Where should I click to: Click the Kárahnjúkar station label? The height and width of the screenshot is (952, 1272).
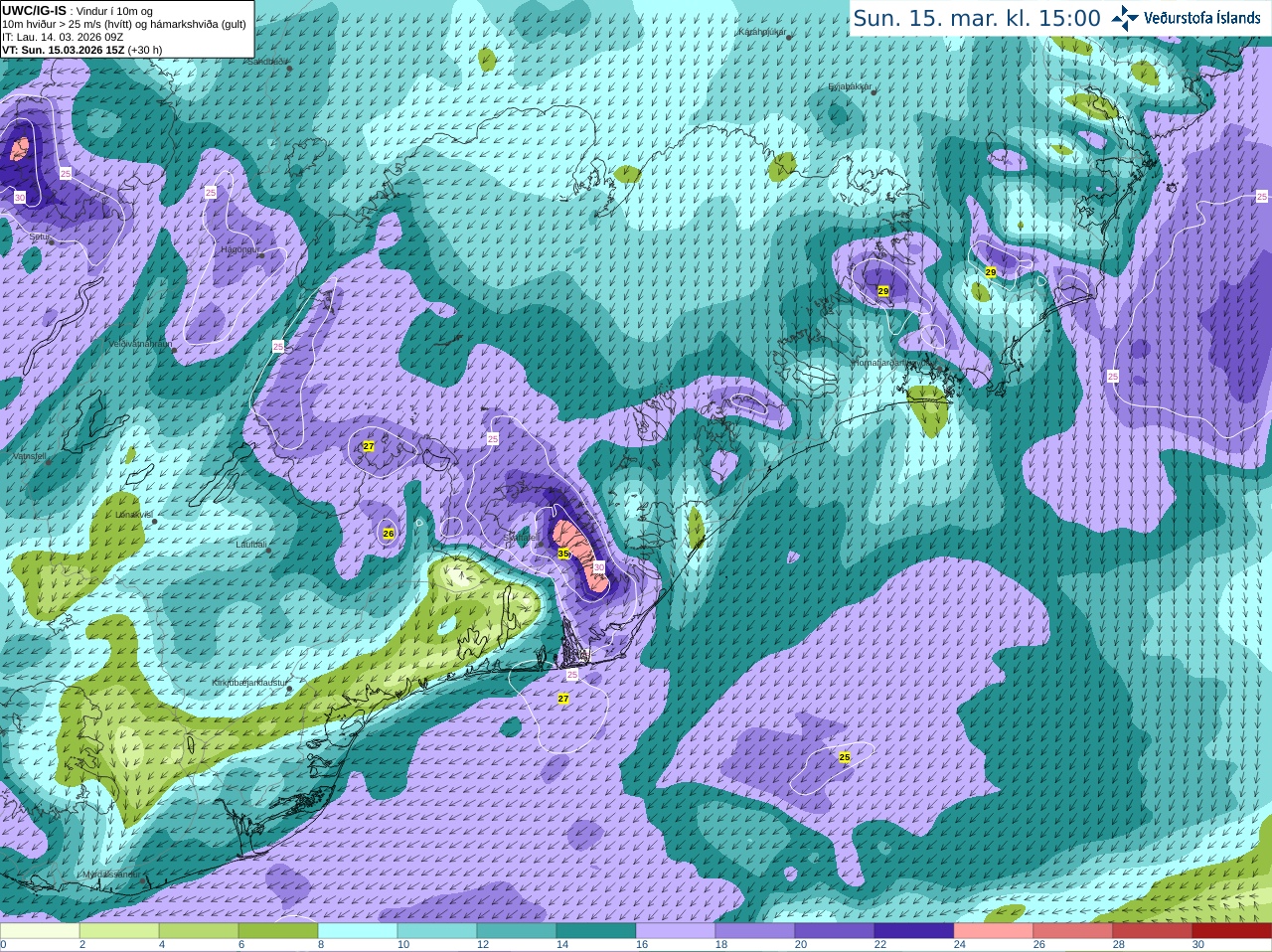tap(762, 32)
